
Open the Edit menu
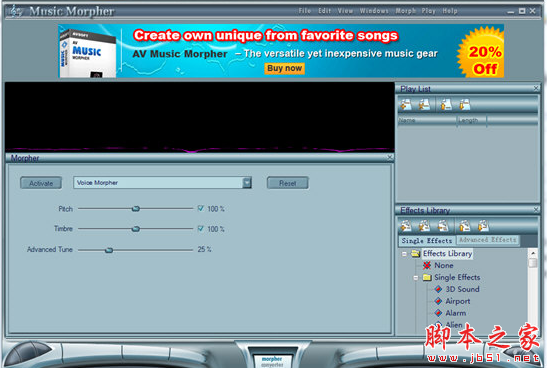324,11
